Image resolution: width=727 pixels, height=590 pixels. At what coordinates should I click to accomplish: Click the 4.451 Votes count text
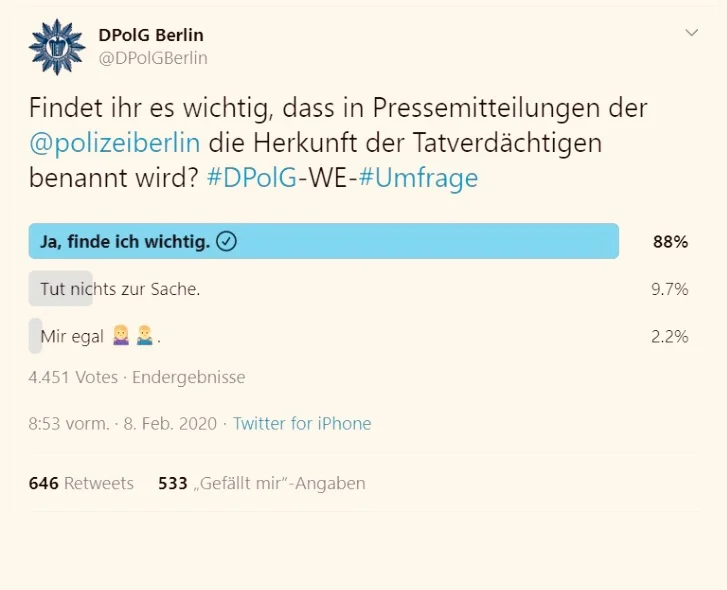point(73,377)
